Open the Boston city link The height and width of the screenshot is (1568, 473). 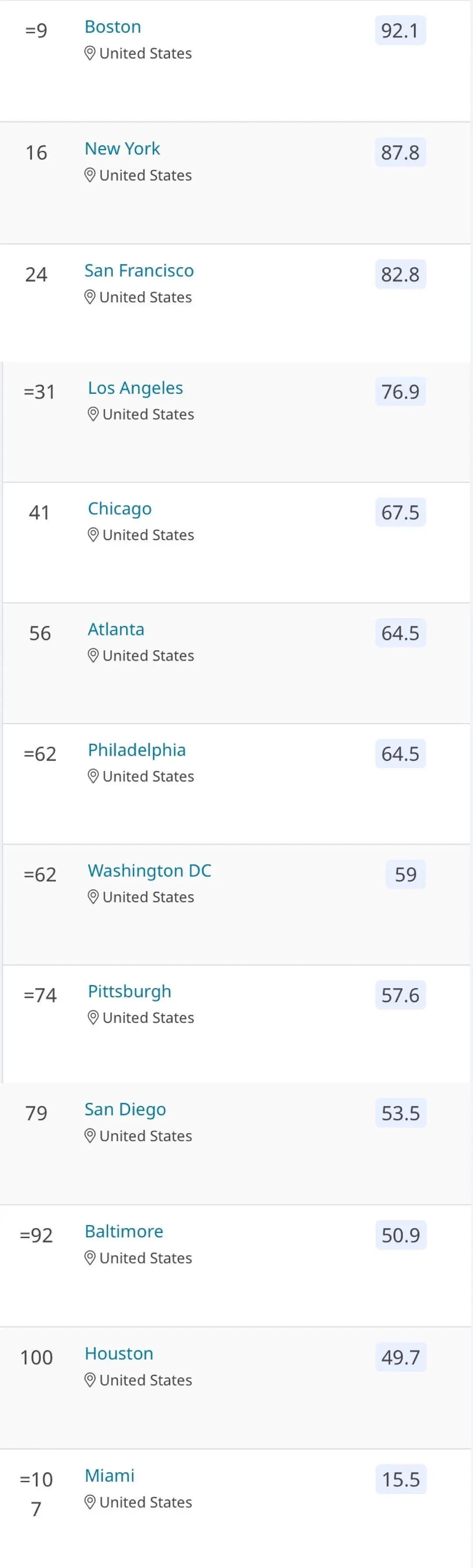pos(113,27)
